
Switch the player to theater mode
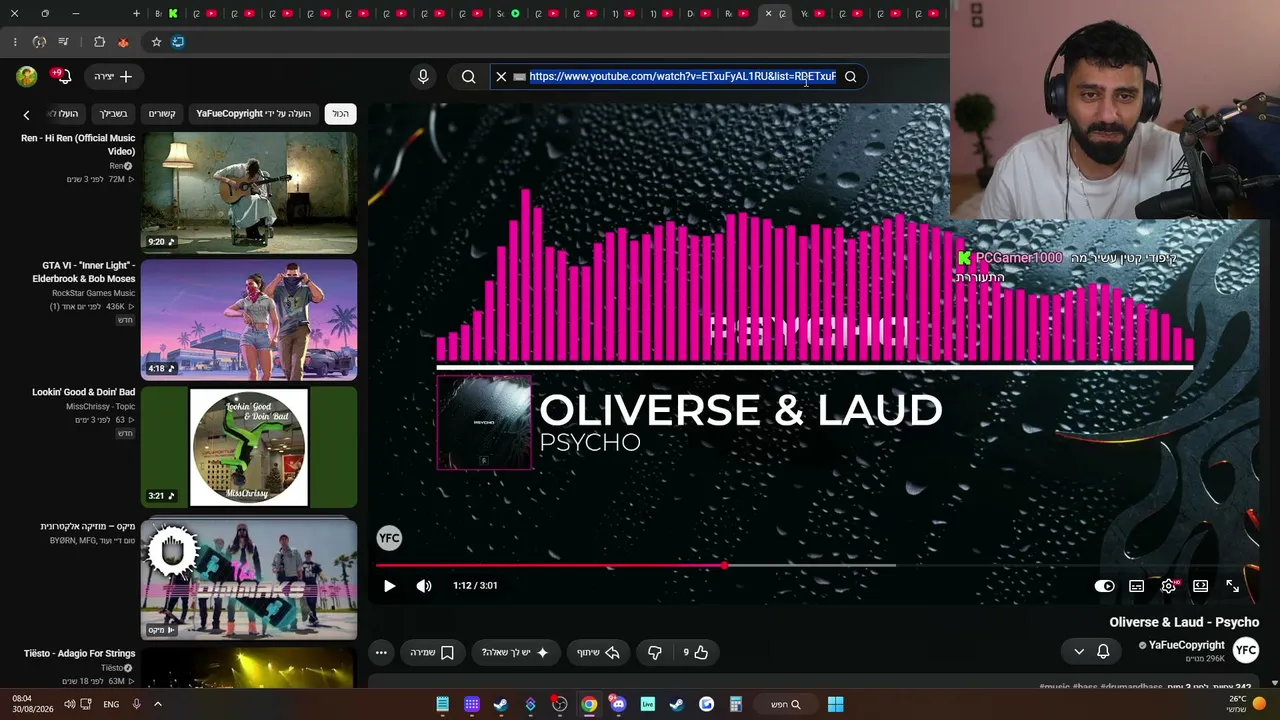pos(1200,586)
